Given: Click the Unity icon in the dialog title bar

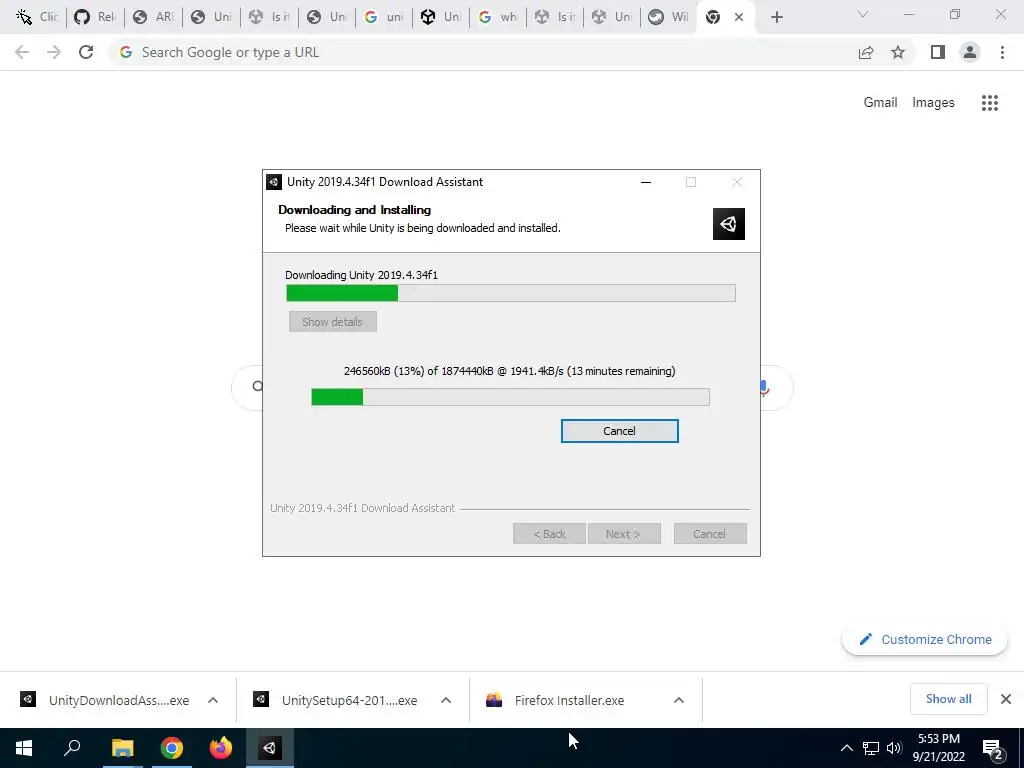Looking at the screenshot, I should coord(274,182).
